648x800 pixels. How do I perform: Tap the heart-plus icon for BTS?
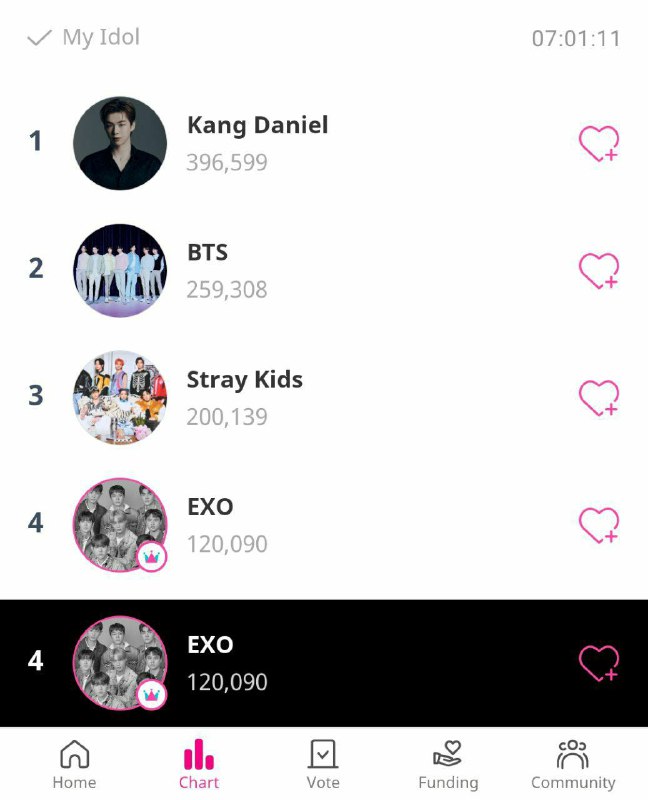(x=599, y=271)
